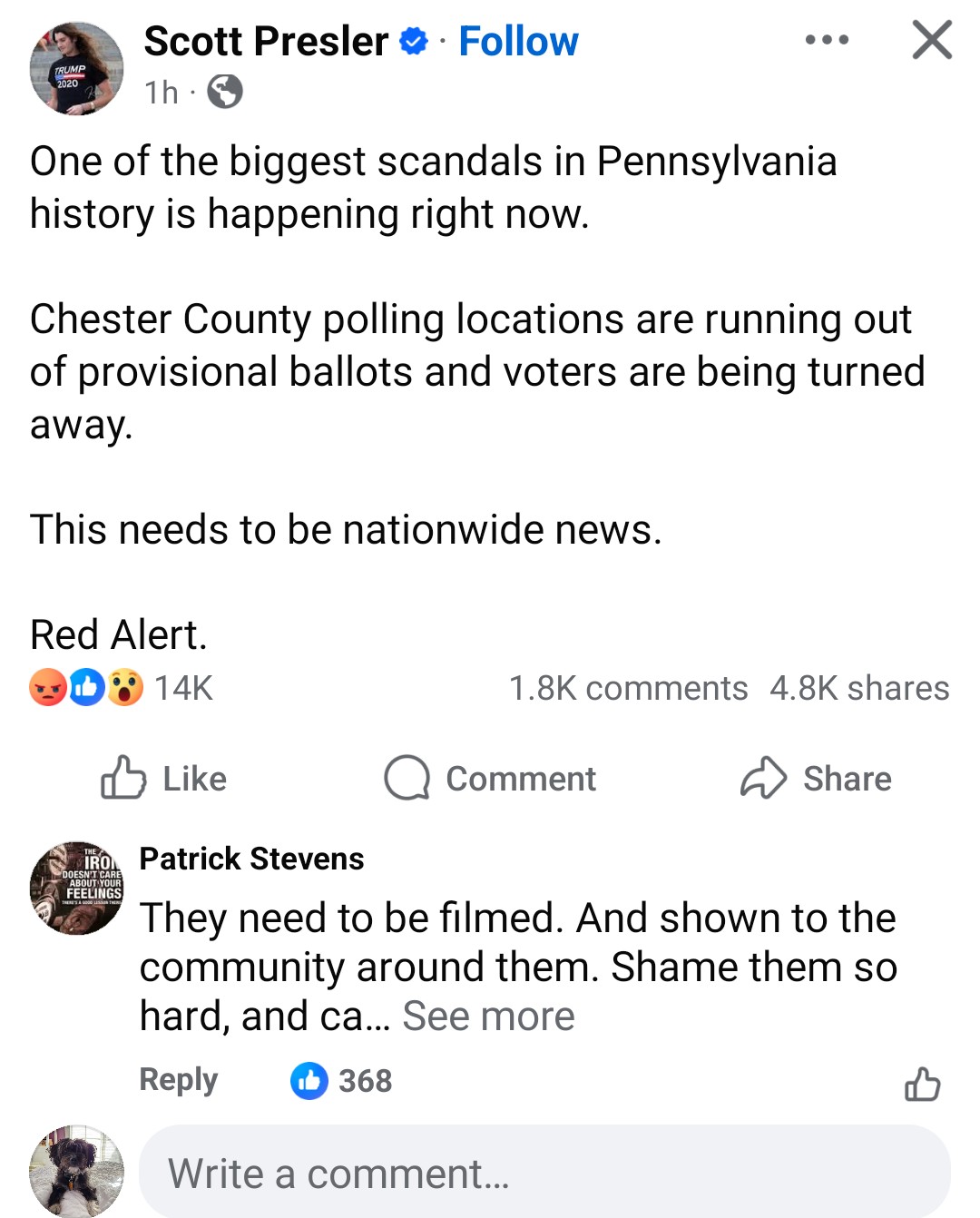Open Patrick Stevens' profile name
980x1218 pixels.
[x=251, y=859]
